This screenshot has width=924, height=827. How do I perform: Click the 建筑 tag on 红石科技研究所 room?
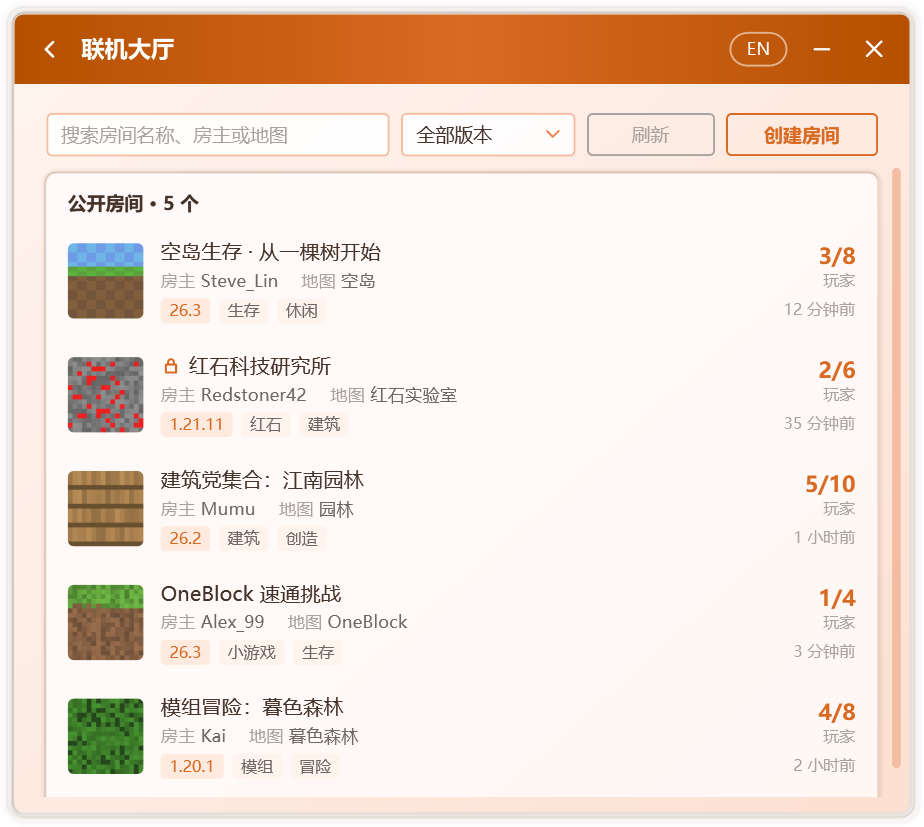click(x=324, y=424)
